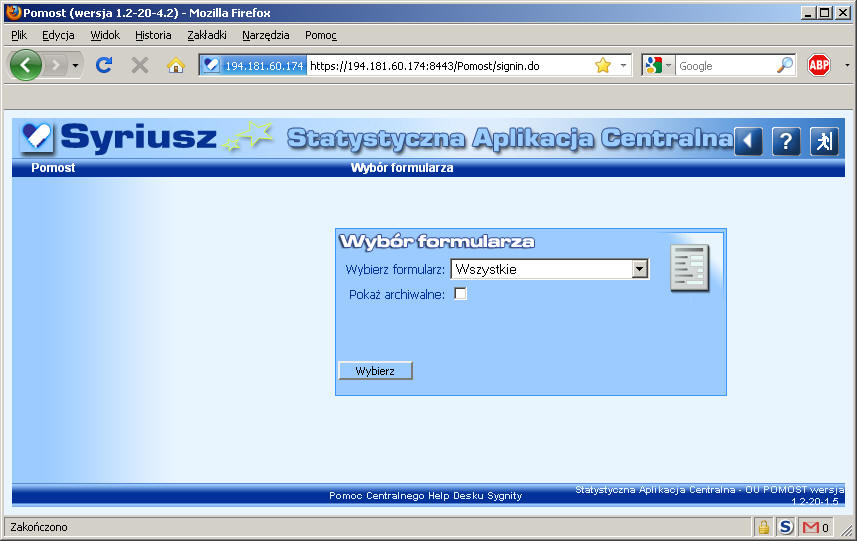Click the Gmail notifier icon in status bar
Image resolution: width=857 pixels, height=541 pixels.
811,527
